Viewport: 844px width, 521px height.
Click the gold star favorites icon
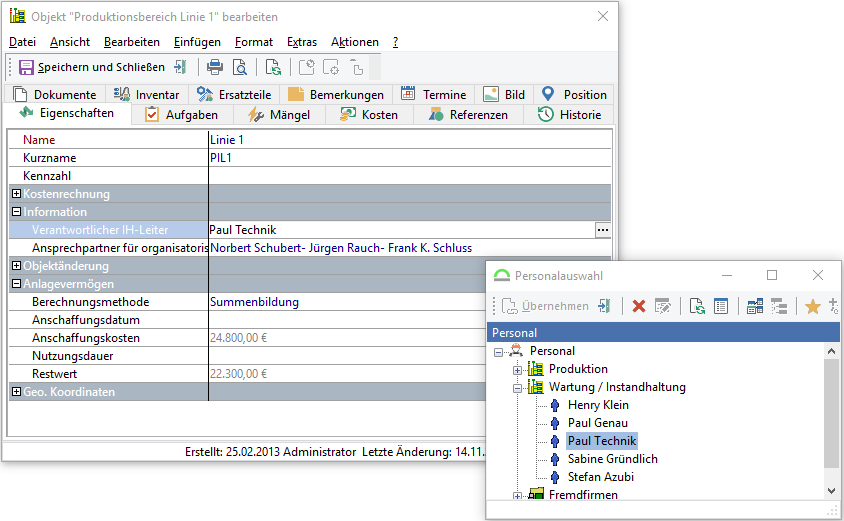(x=813, y=306)
